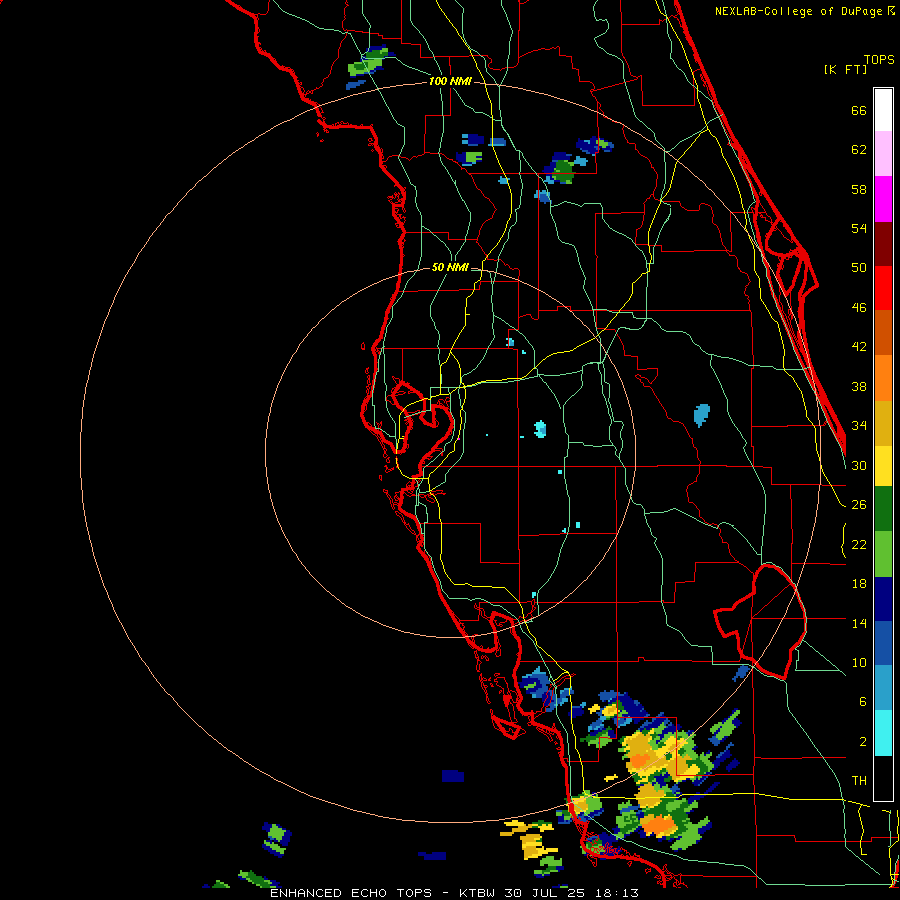
Task: Pick the dark orange legend swatch
Action: tap(883, 333)
